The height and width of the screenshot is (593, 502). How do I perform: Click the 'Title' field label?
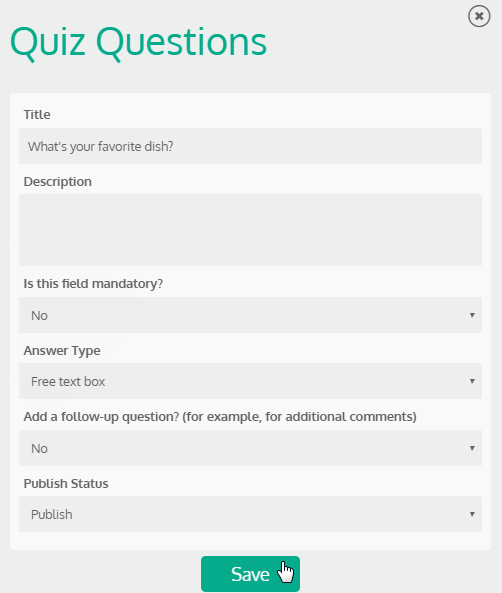tap(37, 115)
